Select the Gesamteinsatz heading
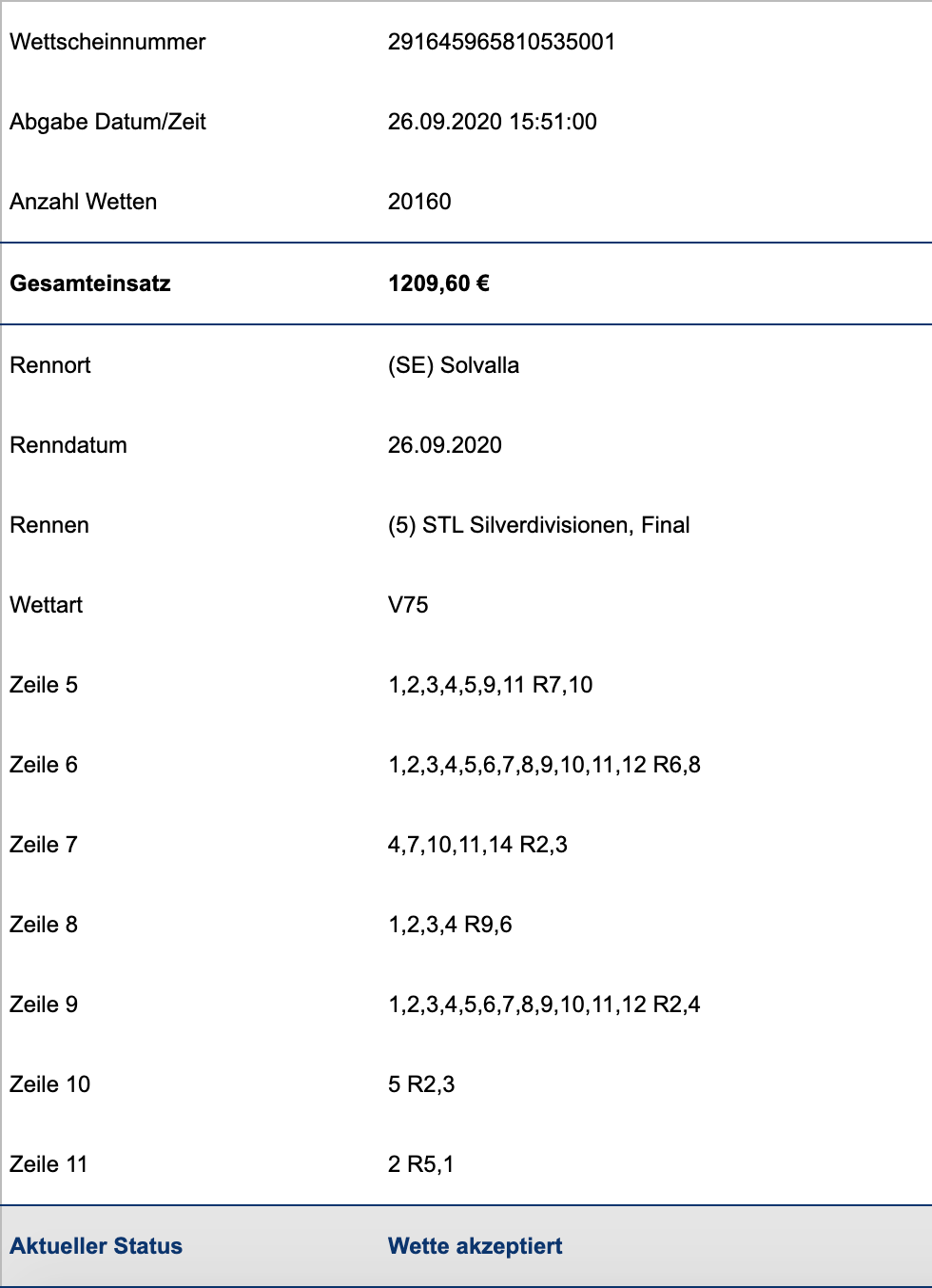932x1288 pixels. click(x=90, y=283)
